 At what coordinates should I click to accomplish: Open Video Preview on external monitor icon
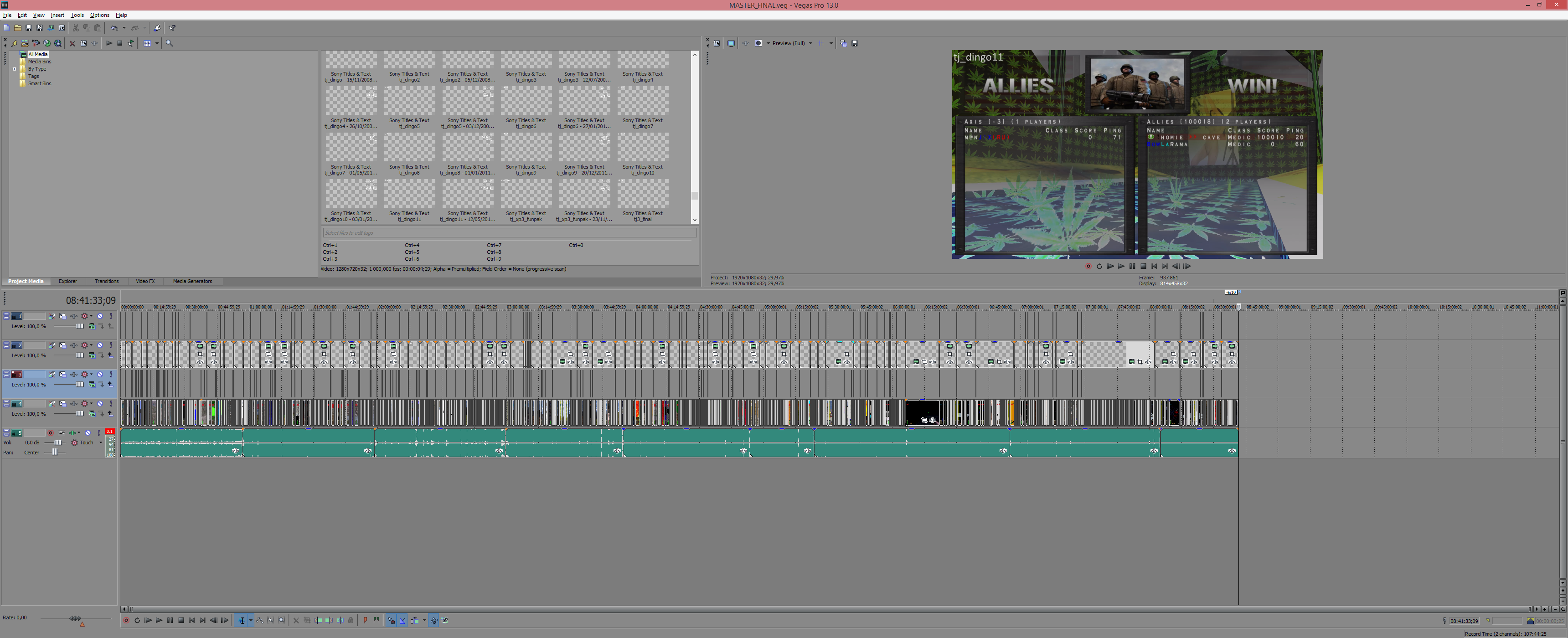[731, 43]
